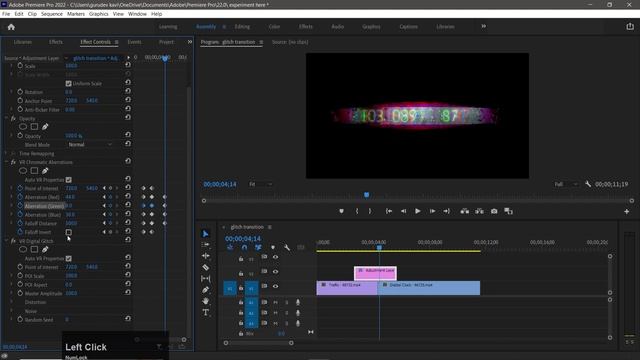
Task: Click Mark Out bracket button
Action: coord(370,211)
